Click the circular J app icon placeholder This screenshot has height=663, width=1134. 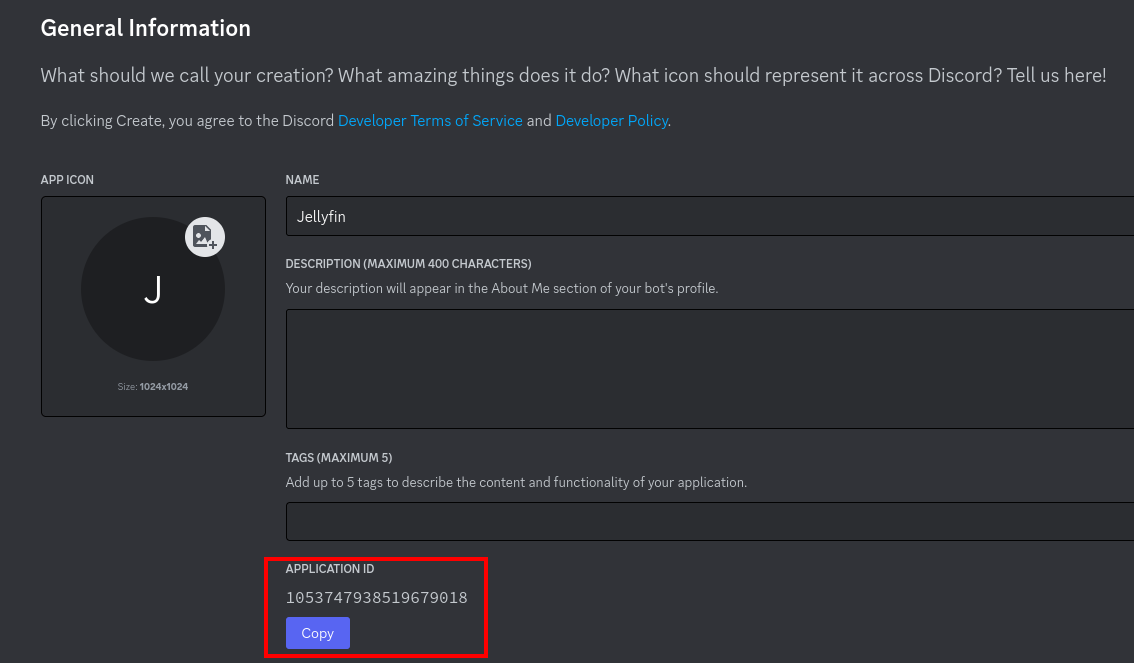coord(152,288)
